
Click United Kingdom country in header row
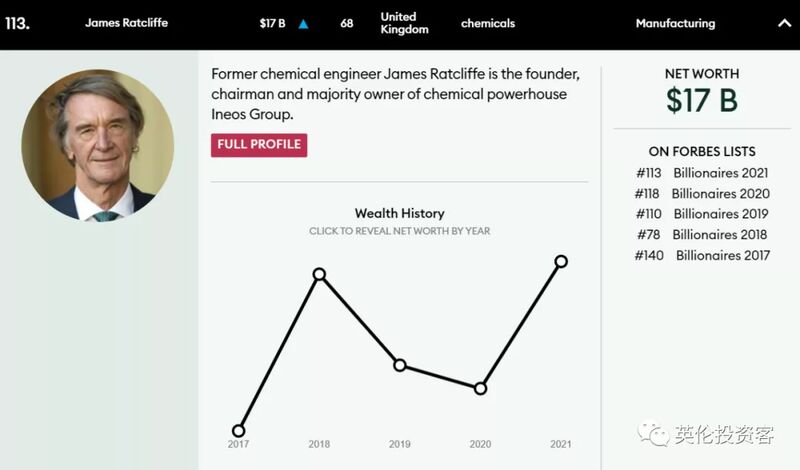click(x=404, y=23)
